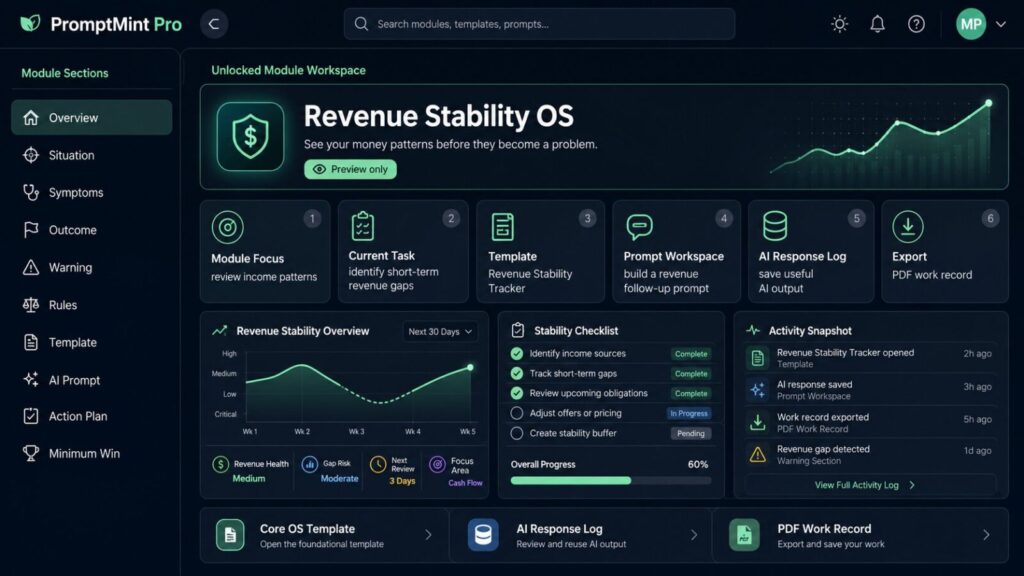Check Create stability buffer item
The image size is (1024, 576).
coord(517,433)
